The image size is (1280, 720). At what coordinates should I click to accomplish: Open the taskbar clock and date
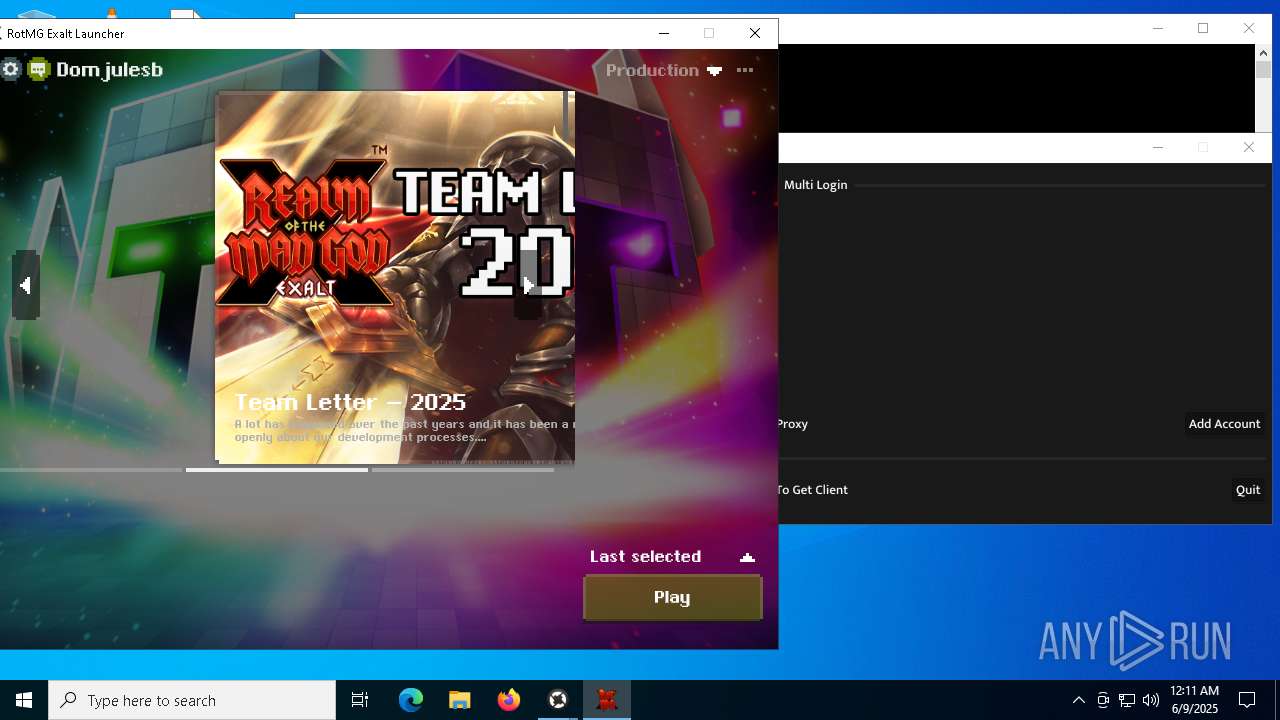pos(1194,700)
